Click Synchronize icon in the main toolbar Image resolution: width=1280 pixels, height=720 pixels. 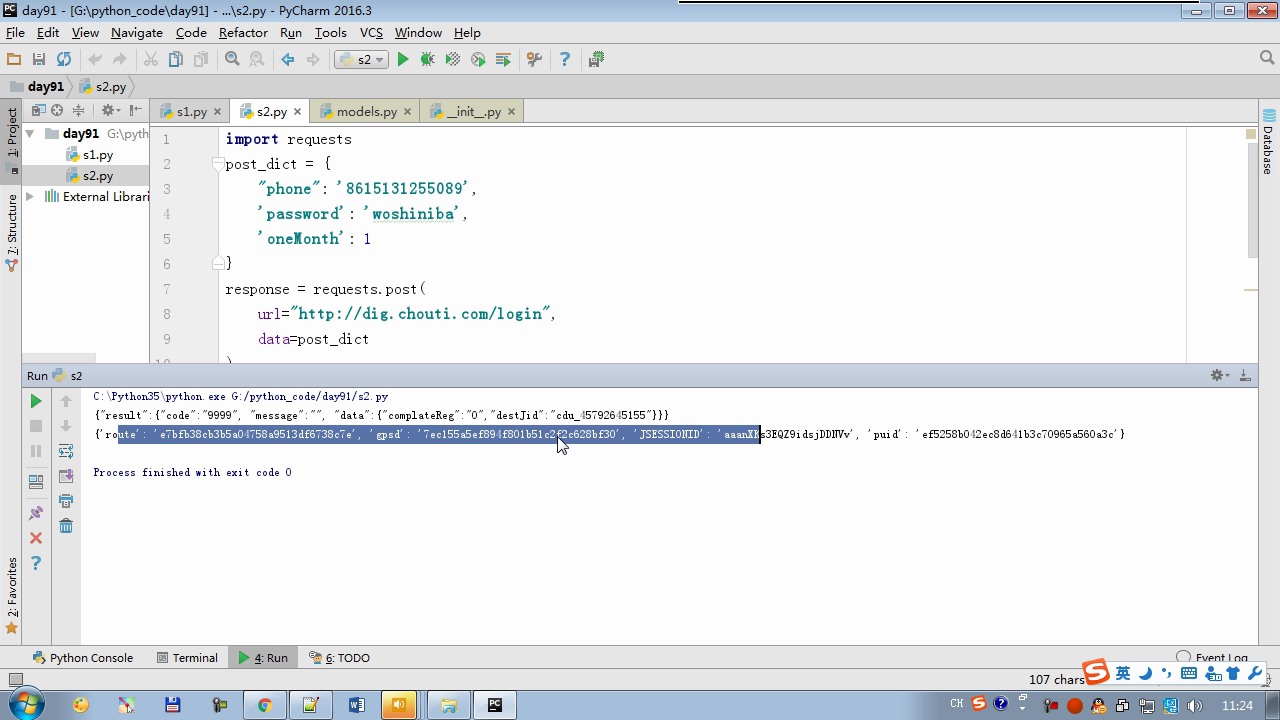64,60
